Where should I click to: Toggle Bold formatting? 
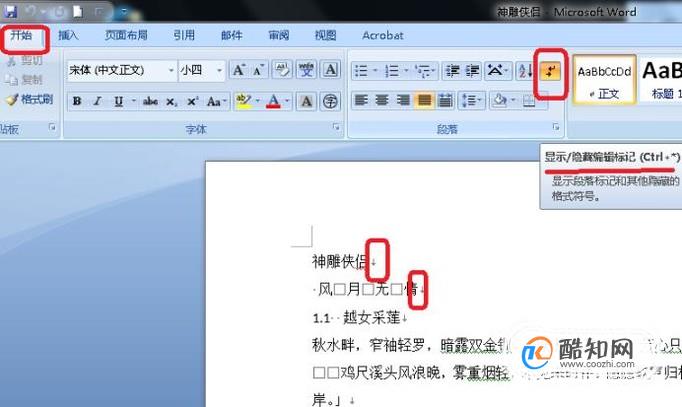click(x=77, y=101)
